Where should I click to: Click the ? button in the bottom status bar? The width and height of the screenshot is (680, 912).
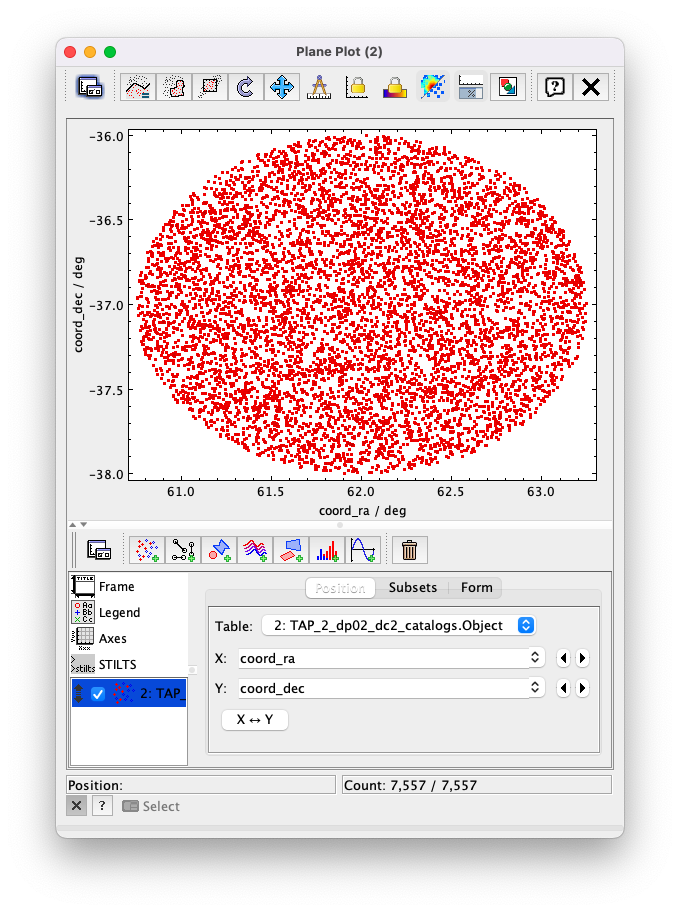pyautogui.click(x=102, y=806)
